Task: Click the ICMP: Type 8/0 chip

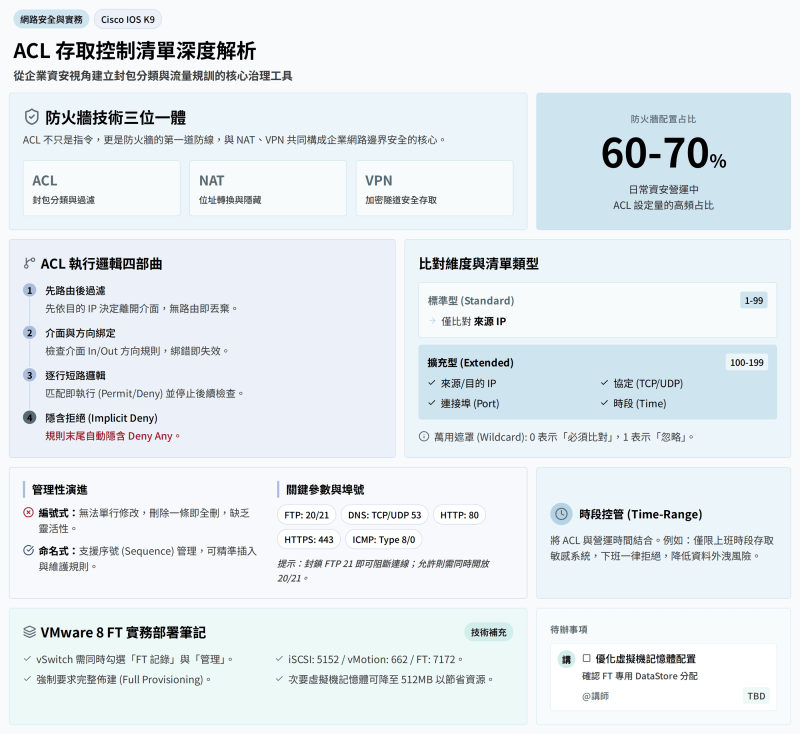Action: tap(384, 540)
